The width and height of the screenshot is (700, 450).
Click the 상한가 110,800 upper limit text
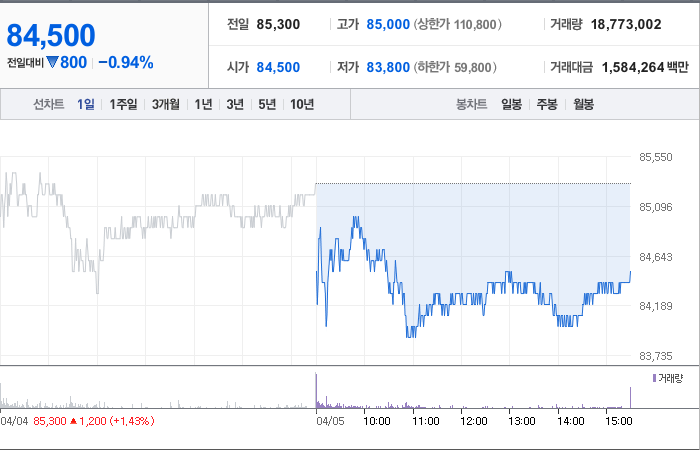click(458, 24)
